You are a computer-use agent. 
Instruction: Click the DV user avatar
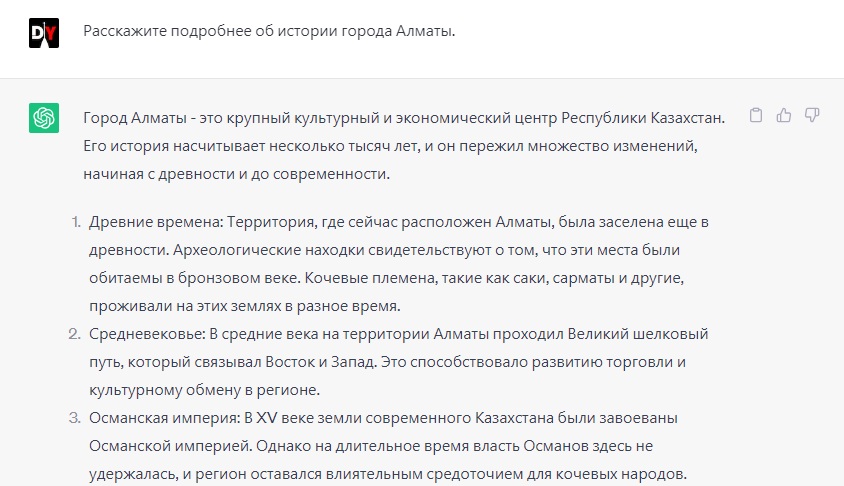point(44,33)
